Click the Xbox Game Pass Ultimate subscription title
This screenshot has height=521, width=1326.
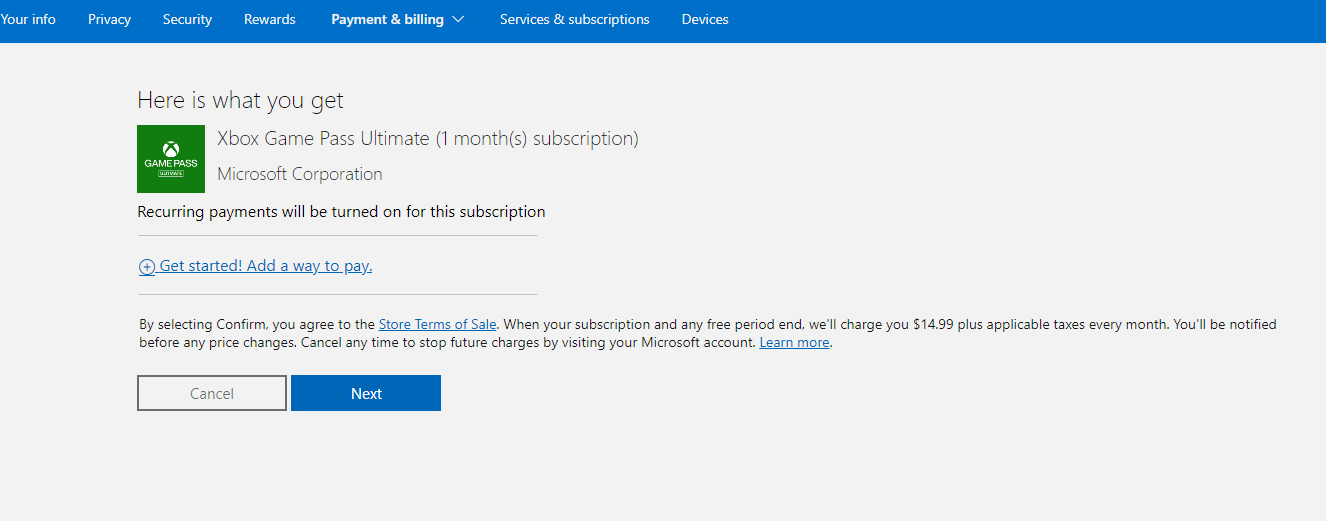click(x=427, y=138)
